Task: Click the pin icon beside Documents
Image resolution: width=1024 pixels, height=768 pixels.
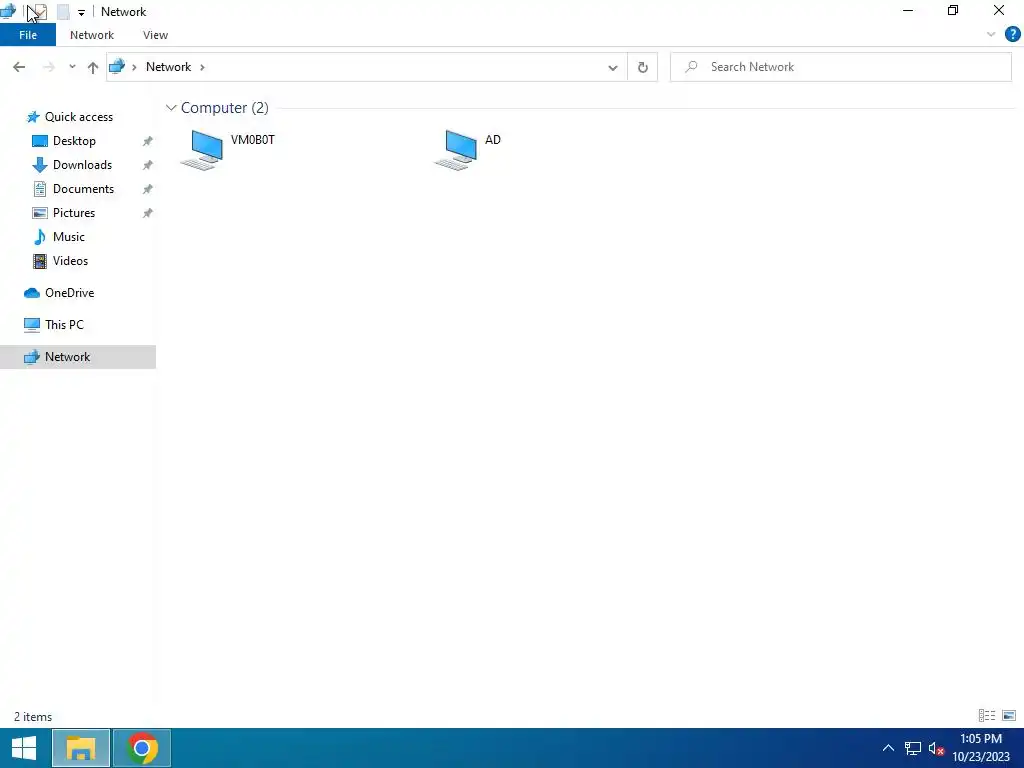Action: (x=148, y=189)
